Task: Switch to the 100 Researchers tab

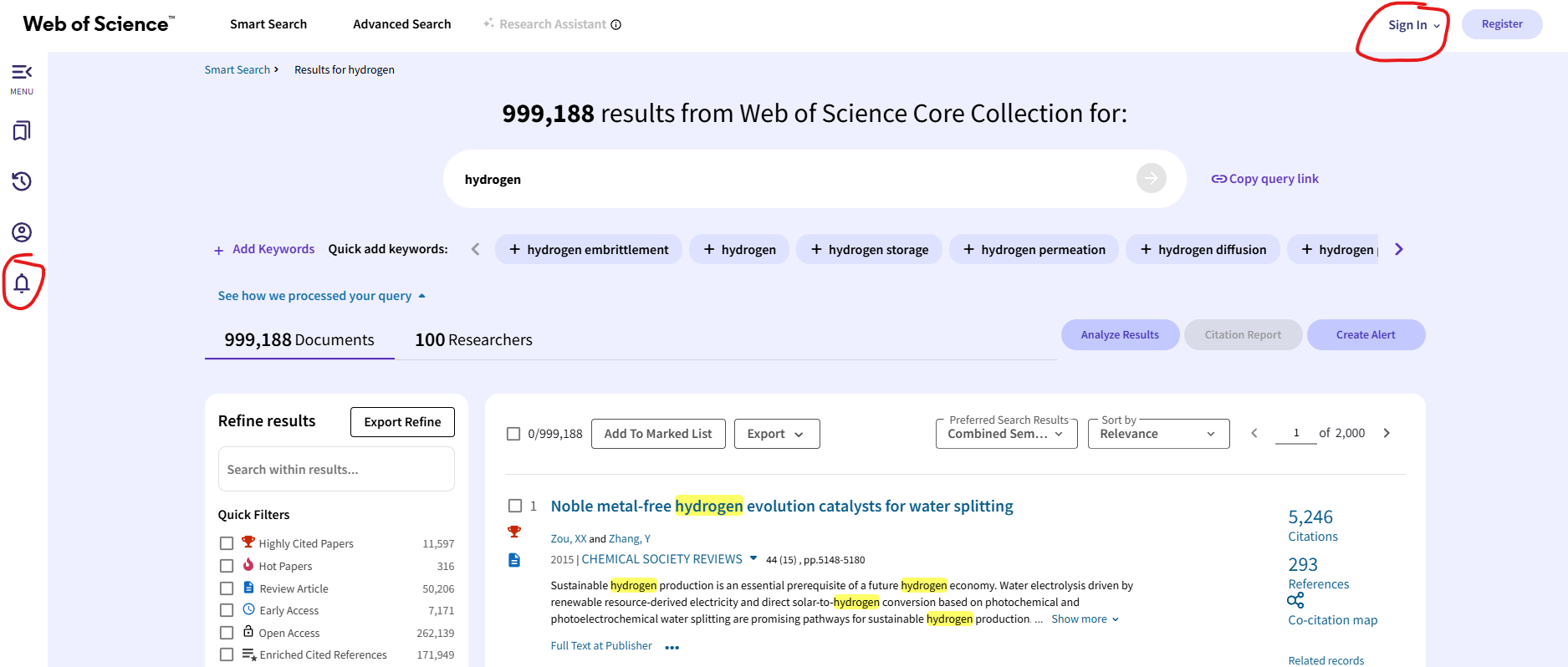Action: (473, 340)
